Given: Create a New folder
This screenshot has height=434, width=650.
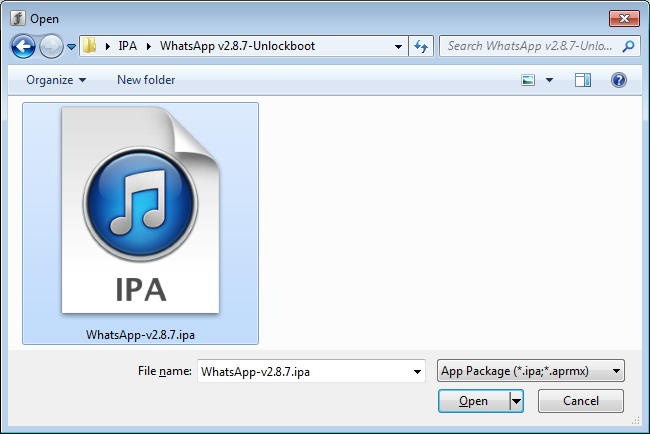Looking at the screenshot, I should coord(146,79).
